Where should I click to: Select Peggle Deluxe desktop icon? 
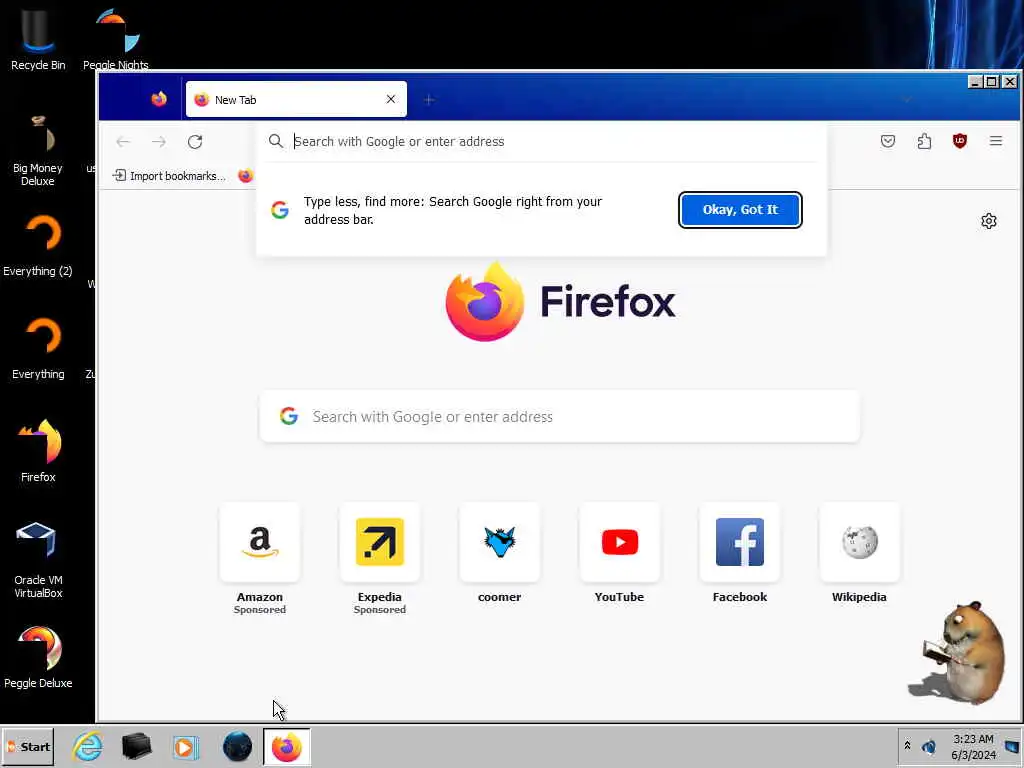38,658
